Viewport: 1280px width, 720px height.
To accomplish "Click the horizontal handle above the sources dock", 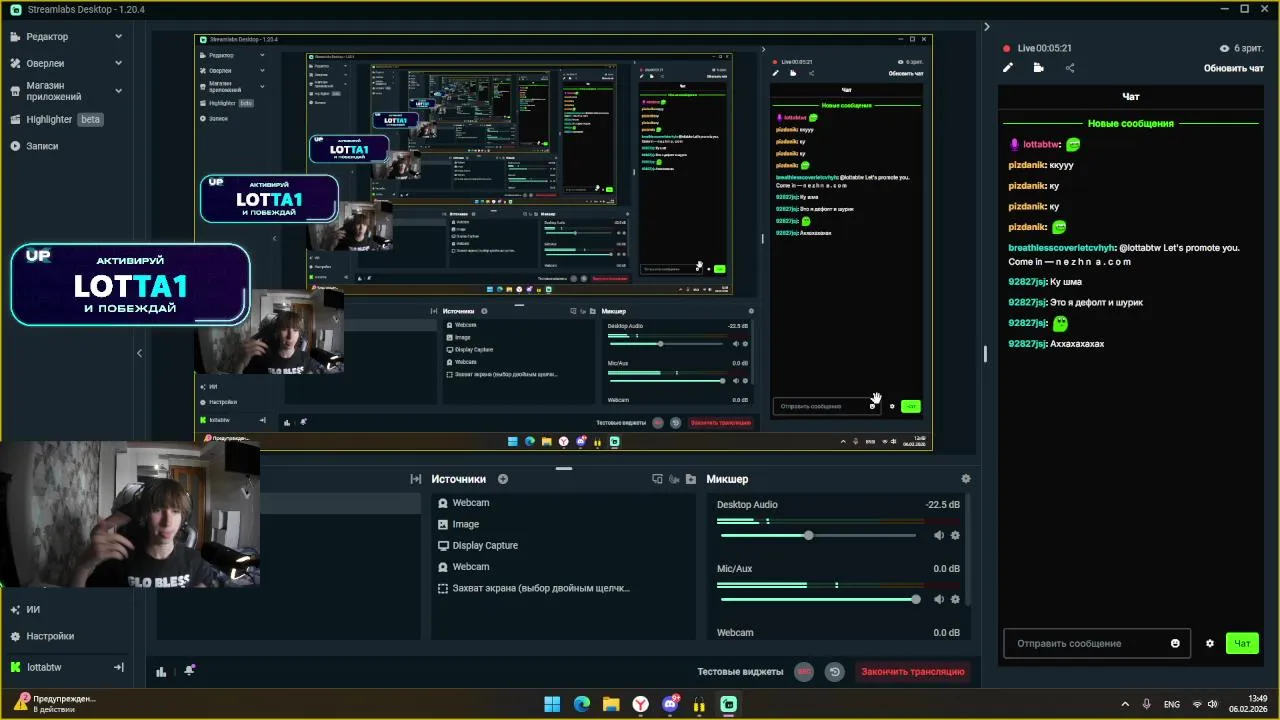I will (x=564, y=468).
